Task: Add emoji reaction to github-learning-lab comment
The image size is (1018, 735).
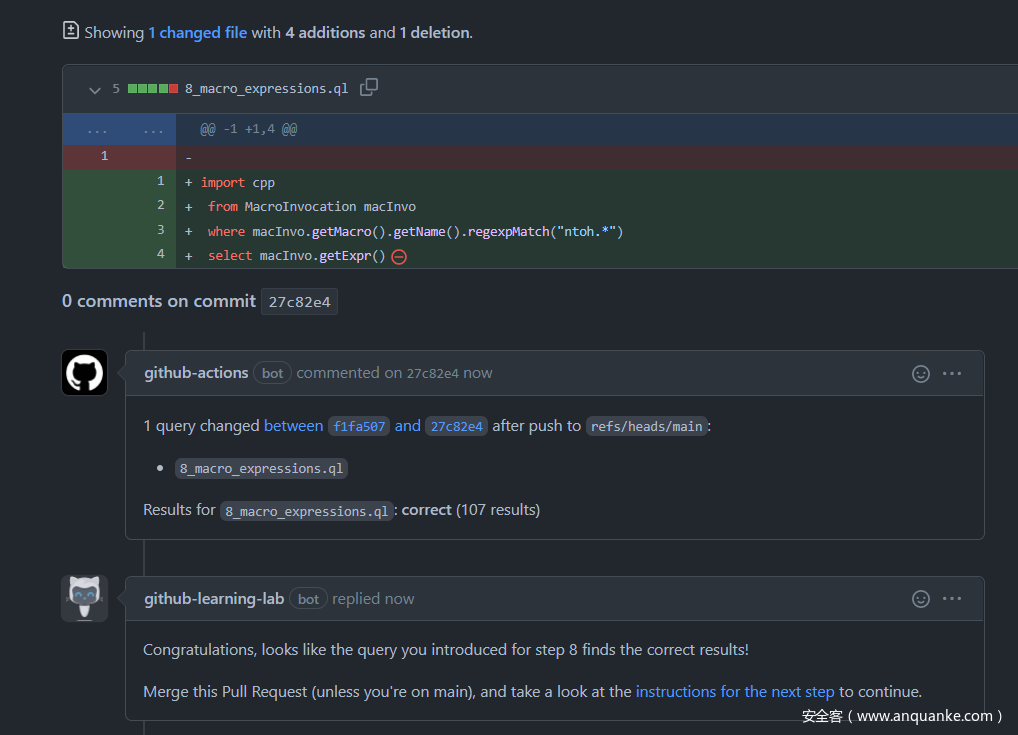Action: tap(921, 599)
